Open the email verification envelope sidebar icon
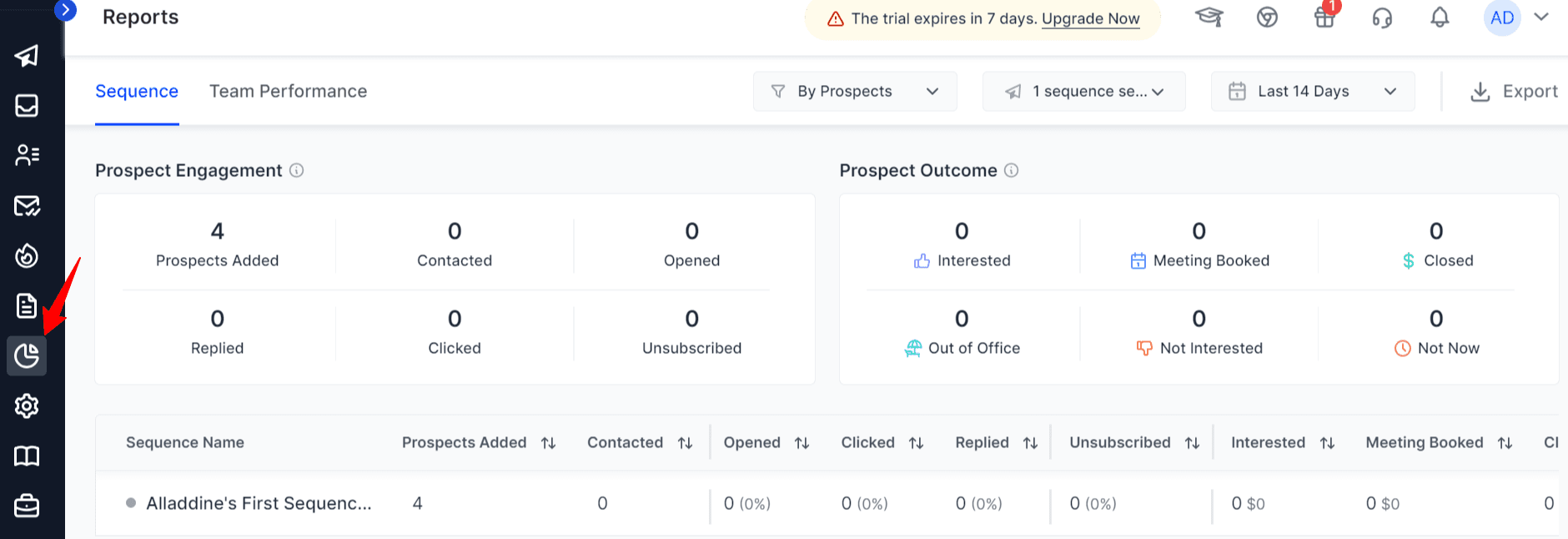Viewport: 1568px width, 539px height. coord(27,205)
